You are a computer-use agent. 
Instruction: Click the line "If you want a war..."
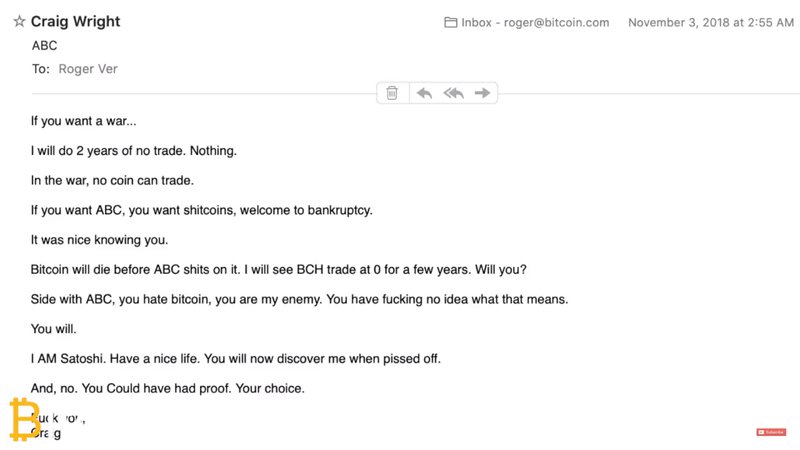pyautogui.click(x=84, y=122)
